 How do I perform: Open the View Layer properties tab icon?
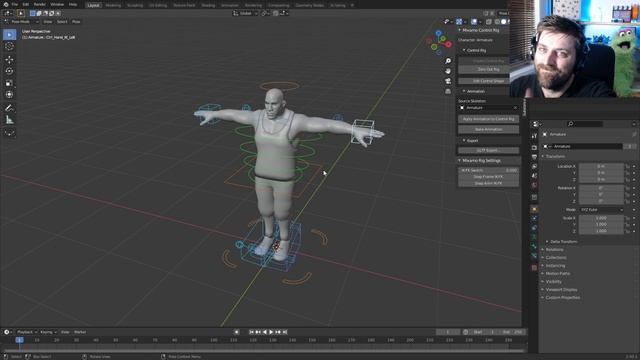534,167
